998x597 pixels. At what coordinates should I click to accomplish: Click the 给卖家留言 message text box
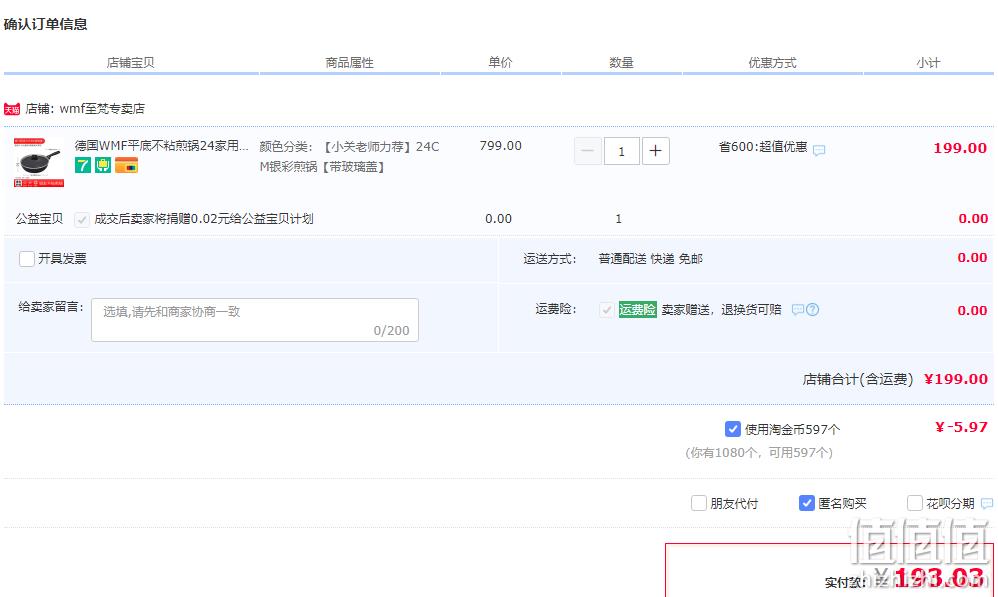point(255,320)
